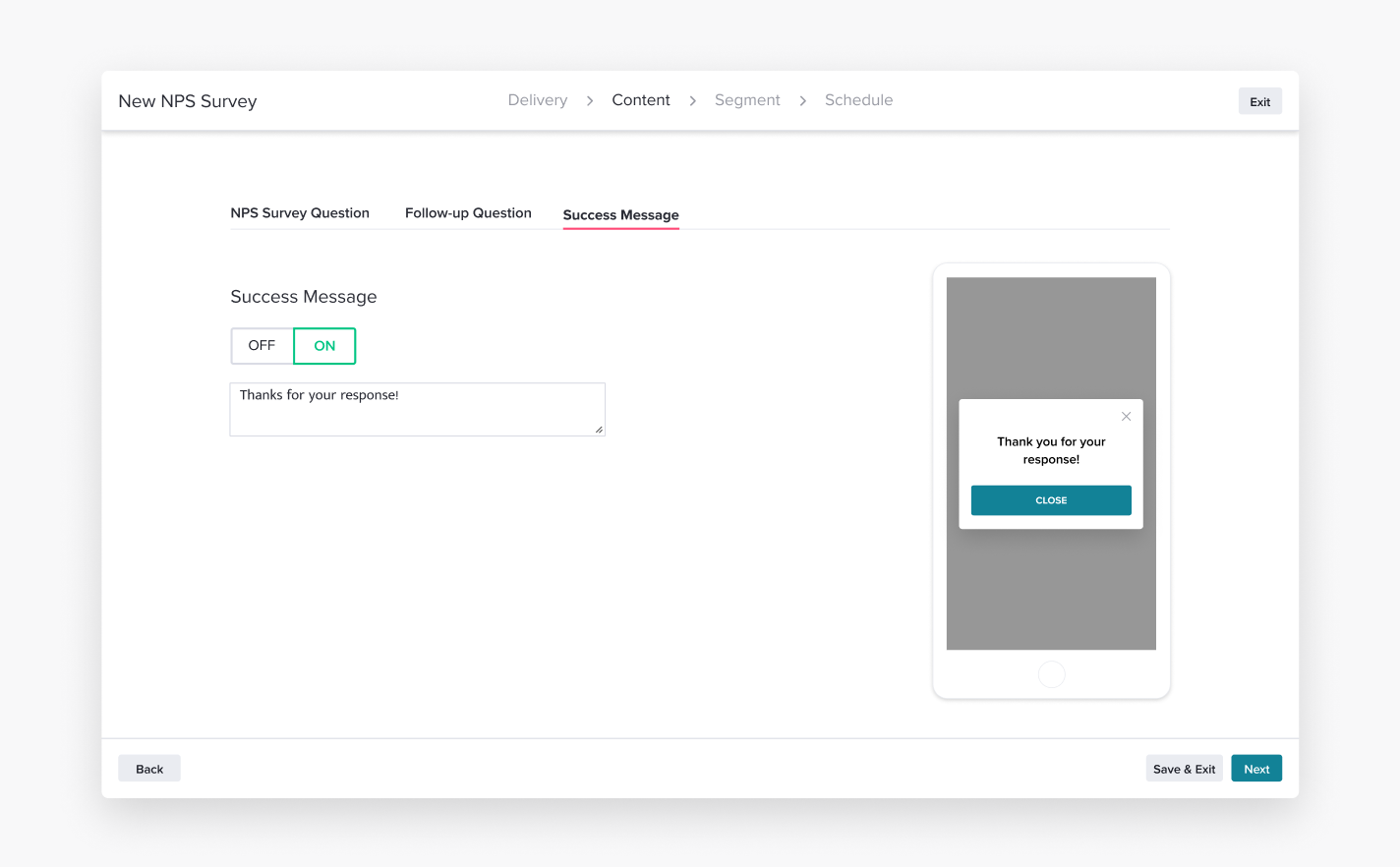The height and width of the screenshot is (867, 1400).
Task: Tap the phone preview home button
Action: coord(1051,674)
